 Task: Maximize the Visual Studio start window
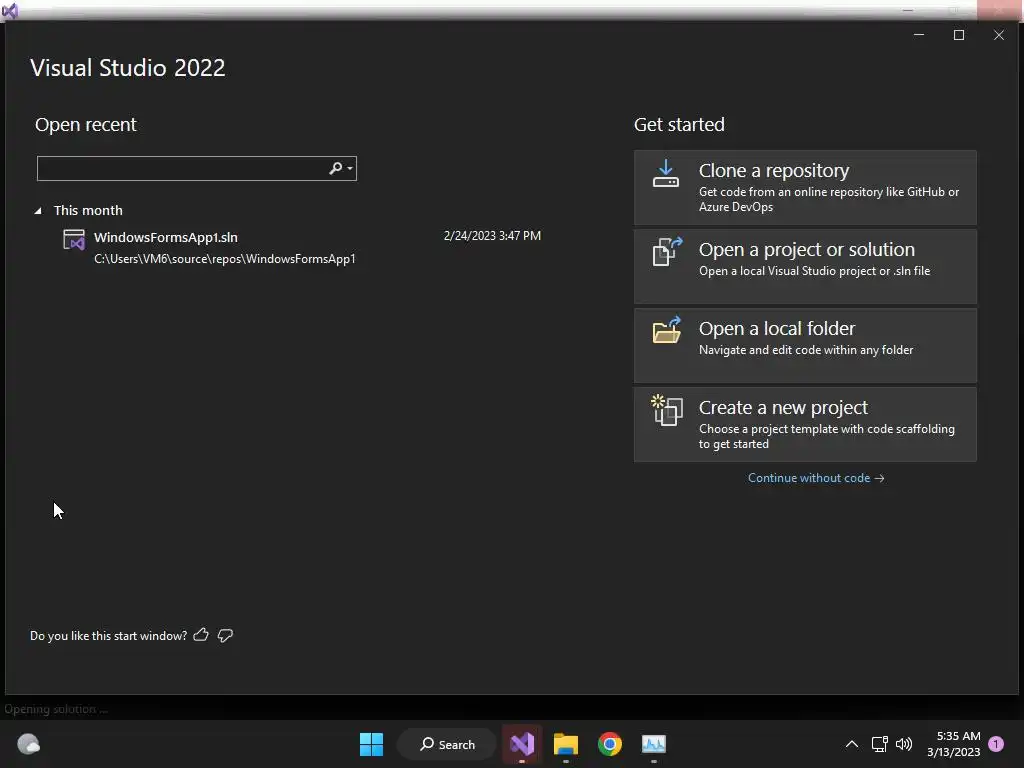click(959, 35)
